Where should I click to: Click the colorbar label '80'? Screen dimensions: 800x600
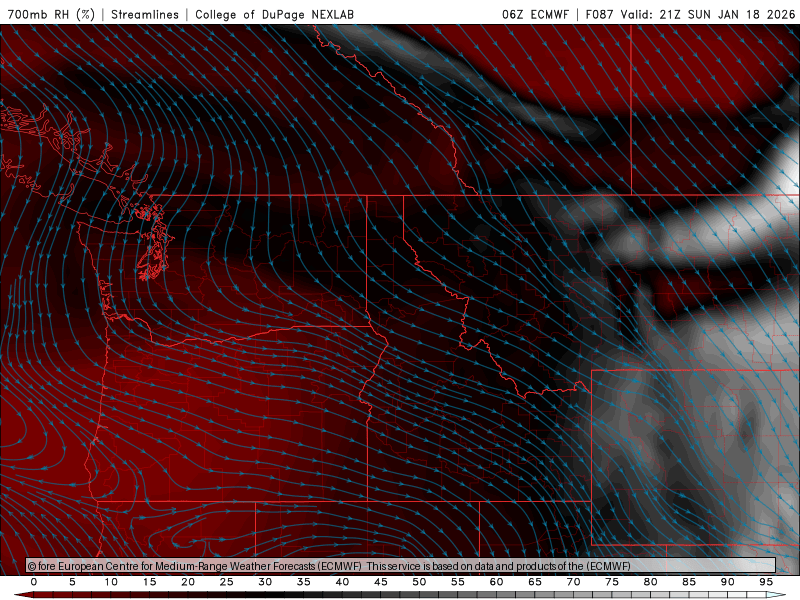pos(650,582)
